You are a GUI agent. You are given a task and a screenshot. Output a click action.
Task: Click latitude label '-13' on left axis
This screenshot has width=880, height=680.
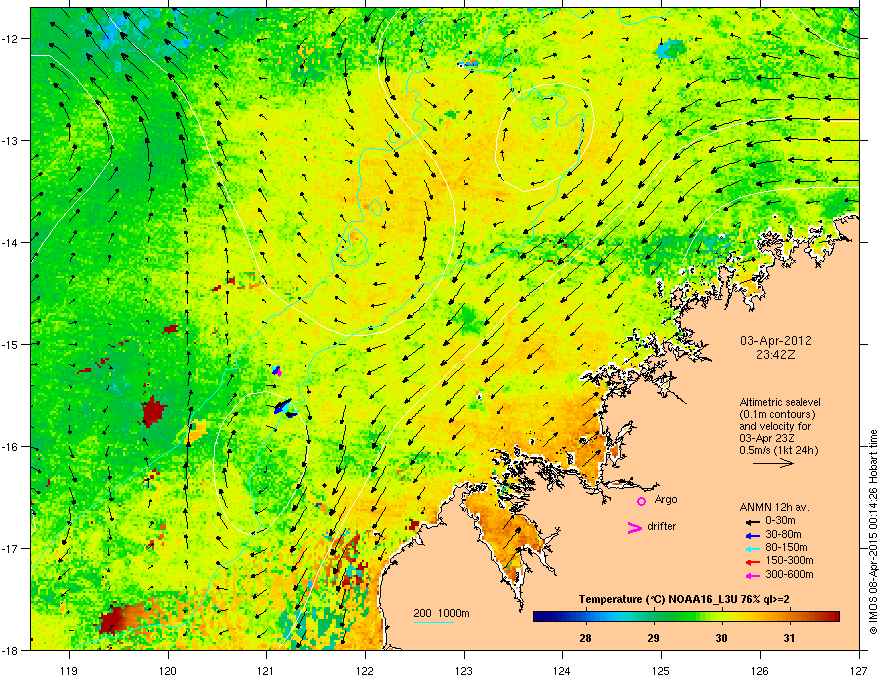(x=11, y=140)
